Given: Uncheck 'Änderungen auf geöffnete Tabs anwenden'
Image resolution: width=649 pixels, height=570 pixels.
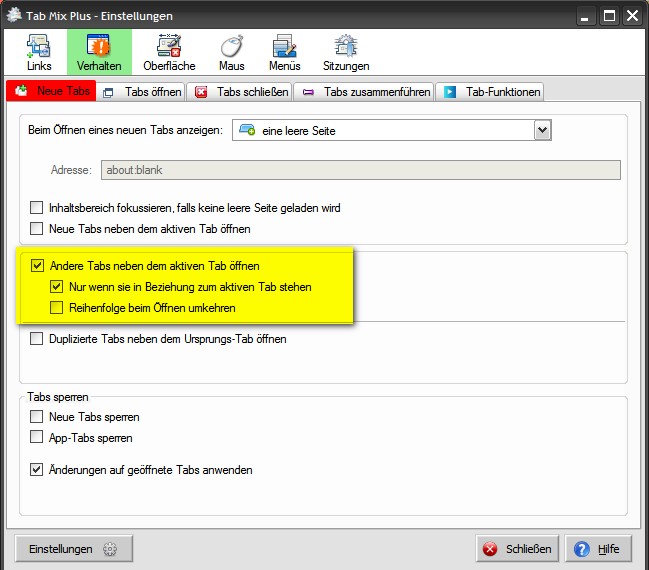Looking at the screenshot, I should [36, 469].
